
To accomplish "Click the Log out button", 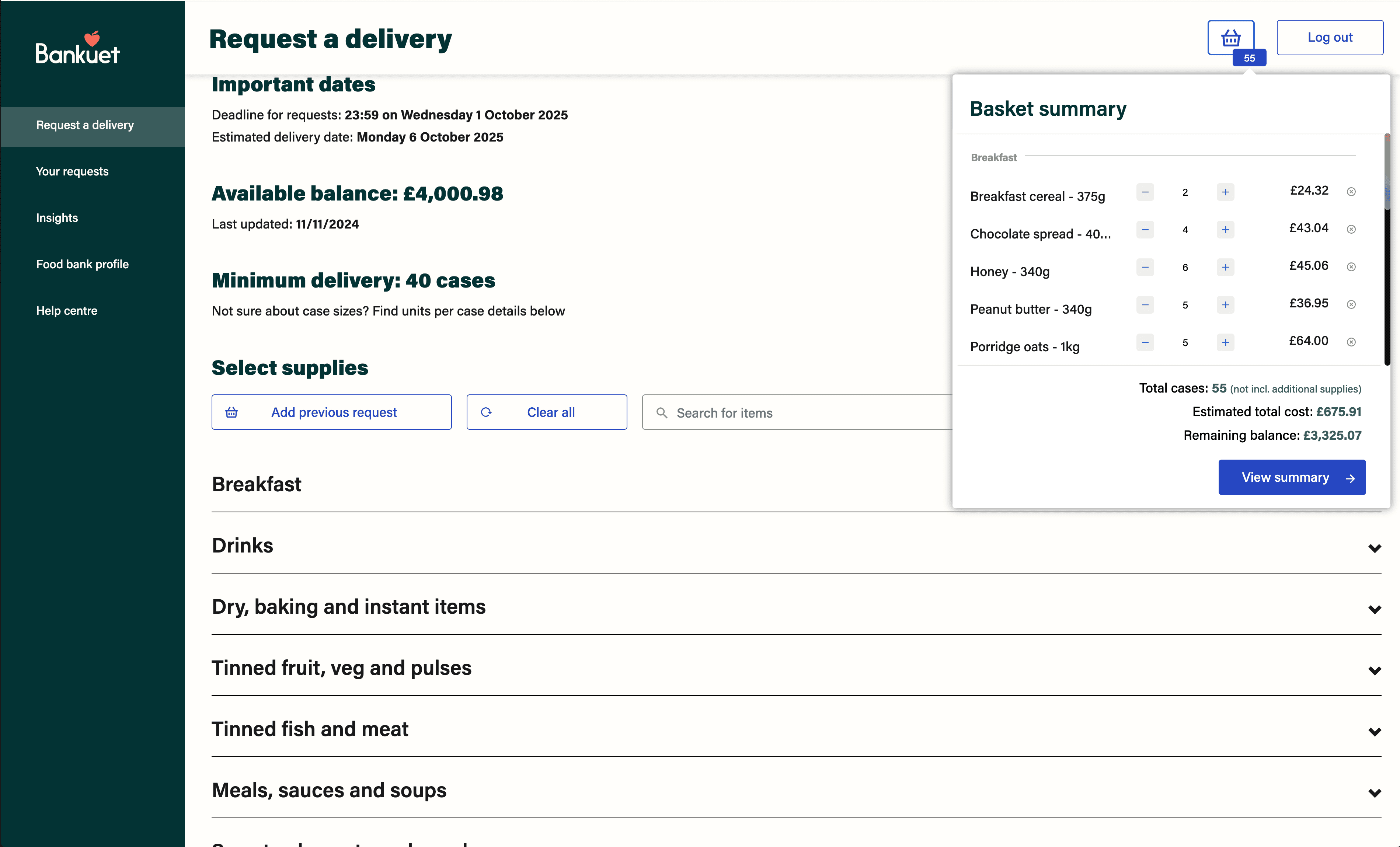I will (x=1330, y=38).
